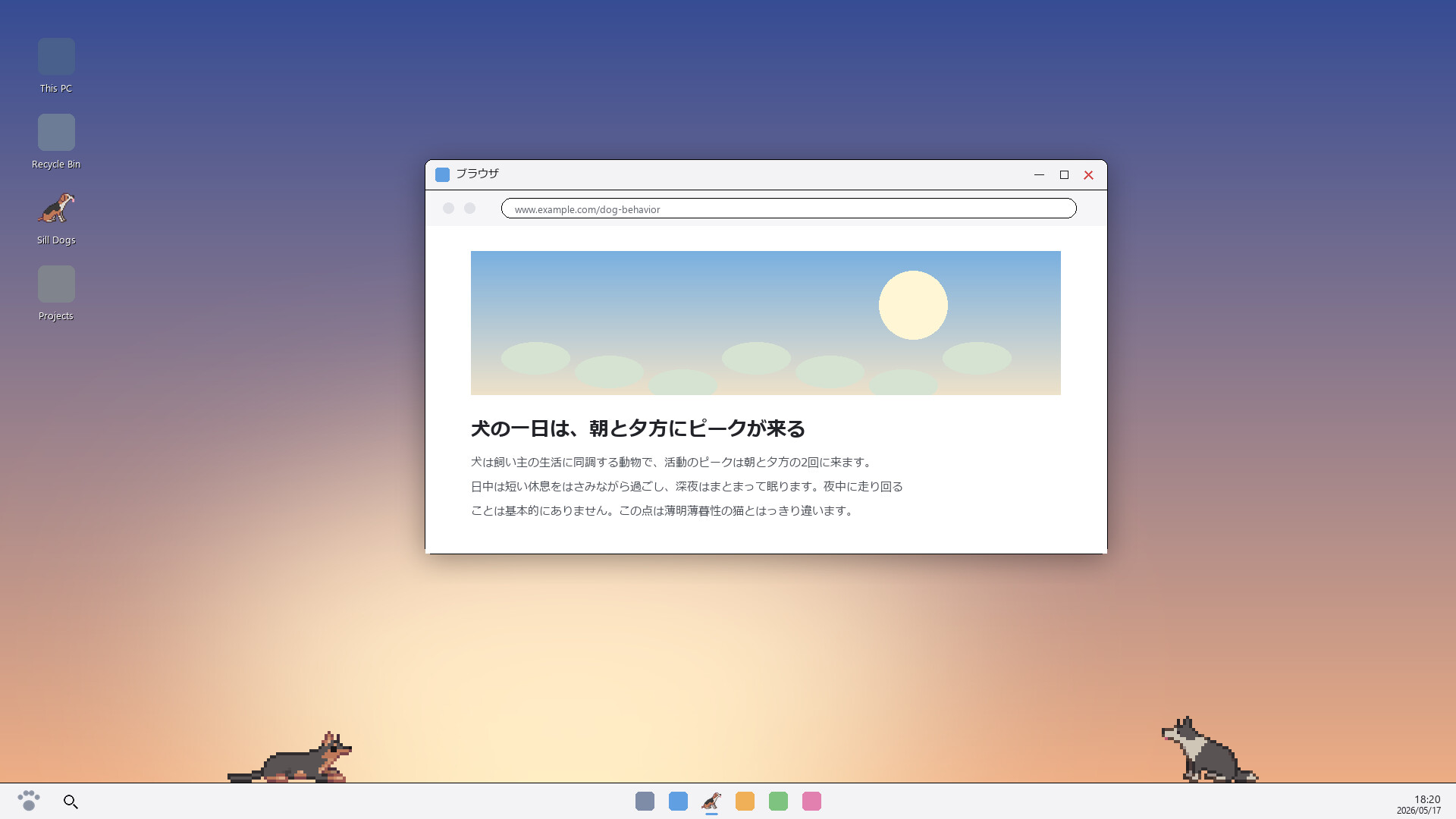Click the pink taskbar app icon

coord(811,801)
